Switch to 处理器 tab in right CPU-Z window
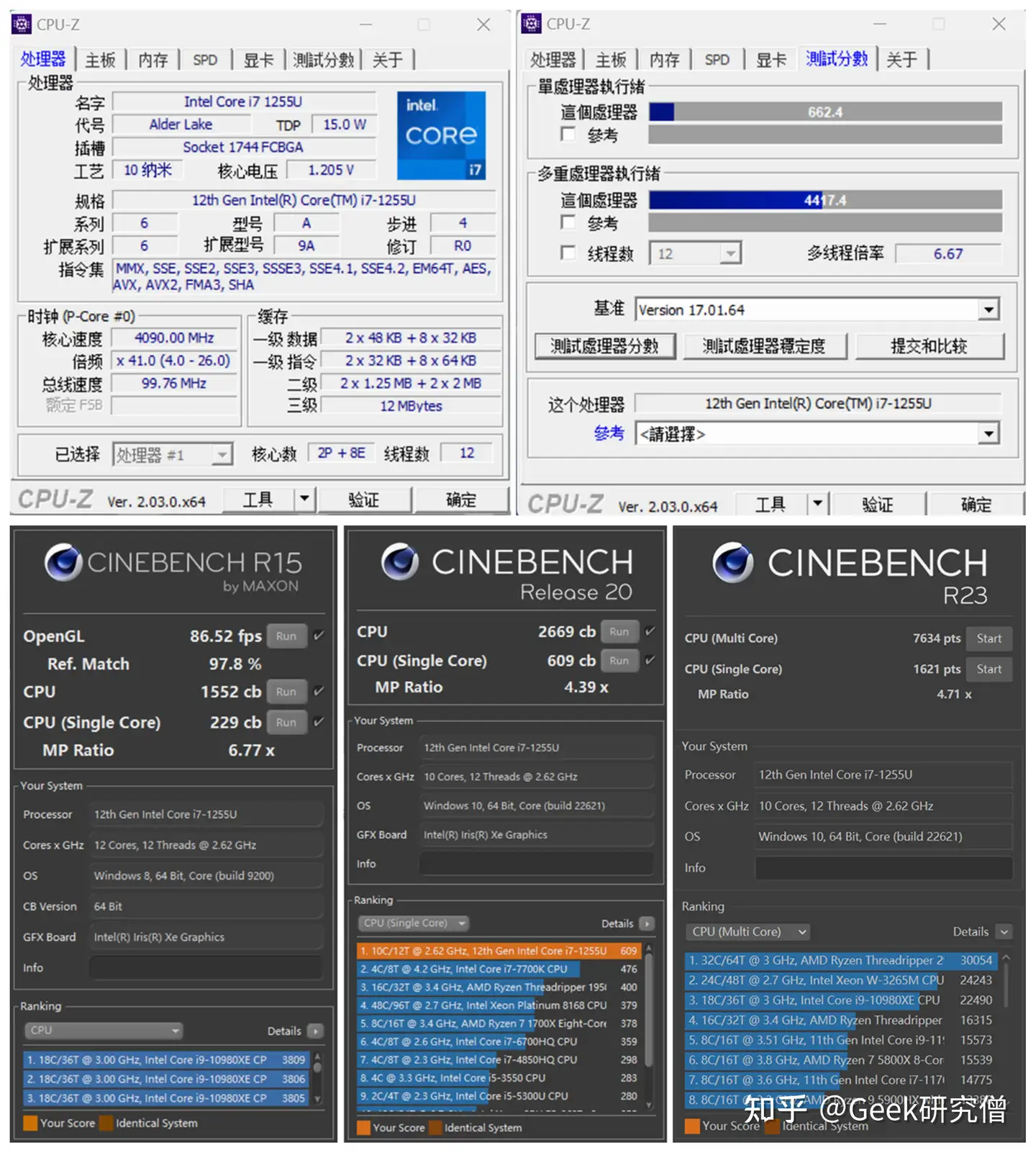The height and width of the screenshot is (1153, 1036). click(553, 60)
